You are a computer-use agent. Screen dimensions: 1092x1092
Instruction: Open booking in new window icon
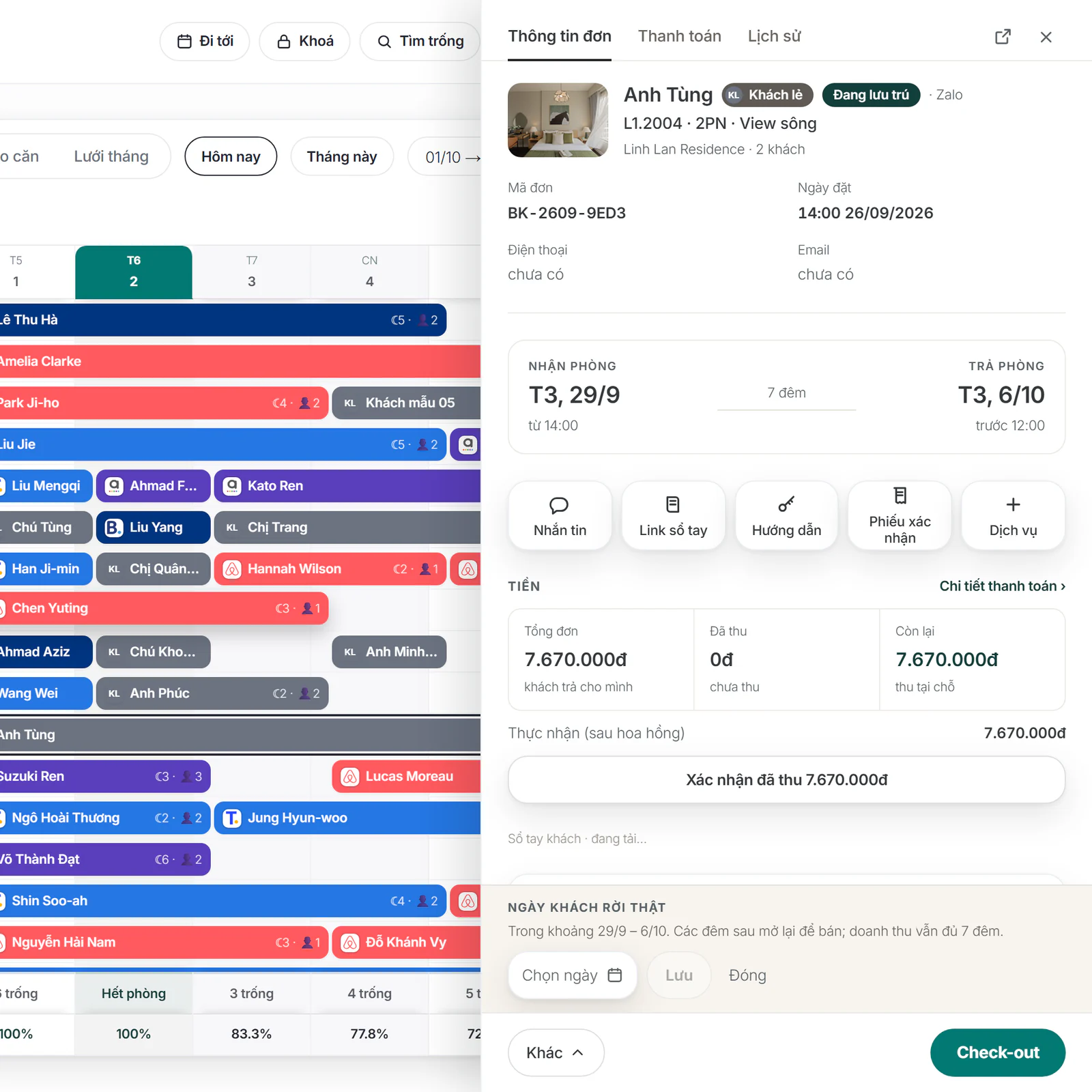[1003, 37]
